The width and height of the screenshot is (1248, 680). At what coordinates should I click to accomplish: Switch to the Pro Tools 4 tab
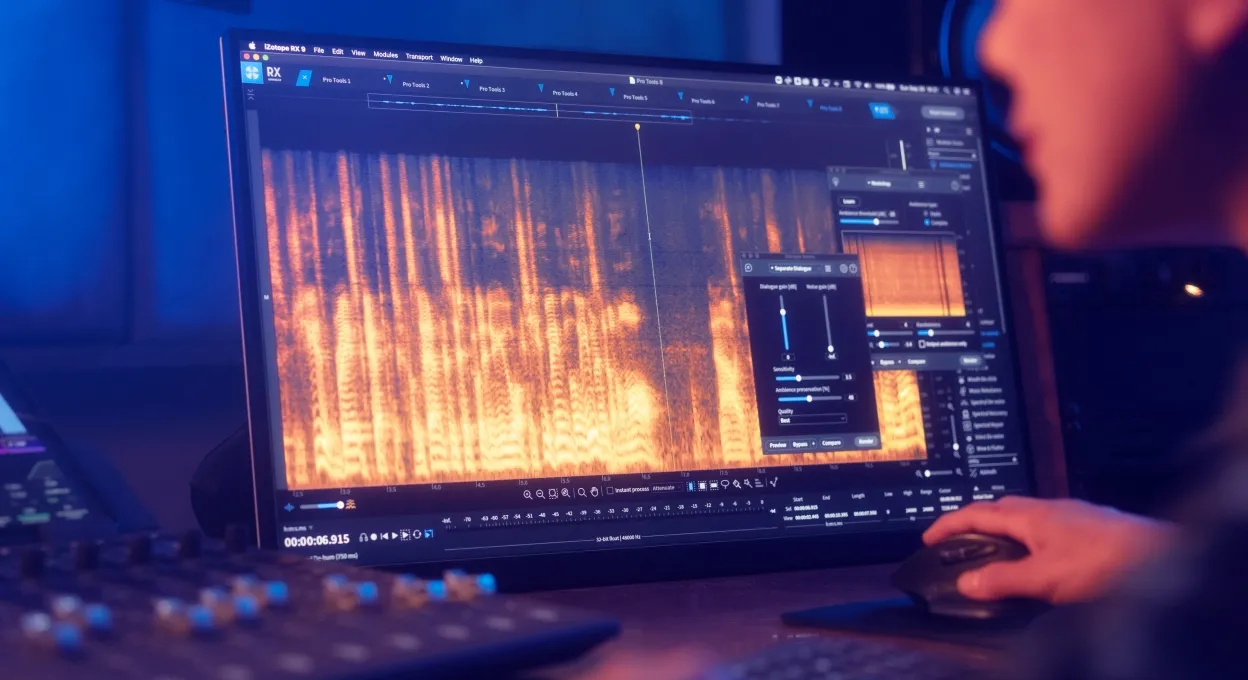564,93
